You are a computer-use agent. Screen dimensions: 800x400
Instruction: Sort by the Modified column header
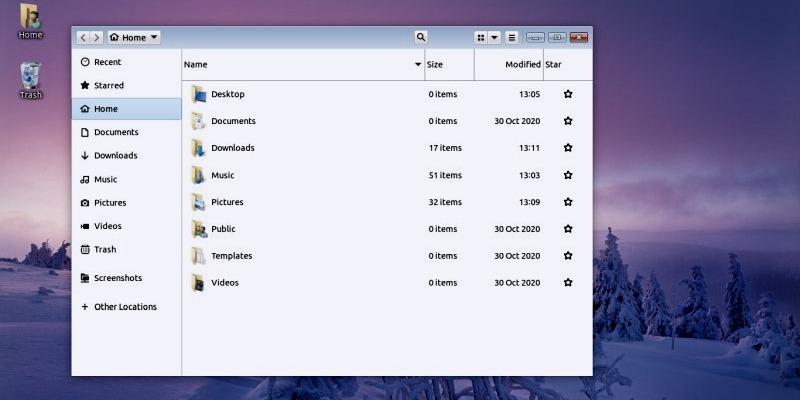pos(522,65)
